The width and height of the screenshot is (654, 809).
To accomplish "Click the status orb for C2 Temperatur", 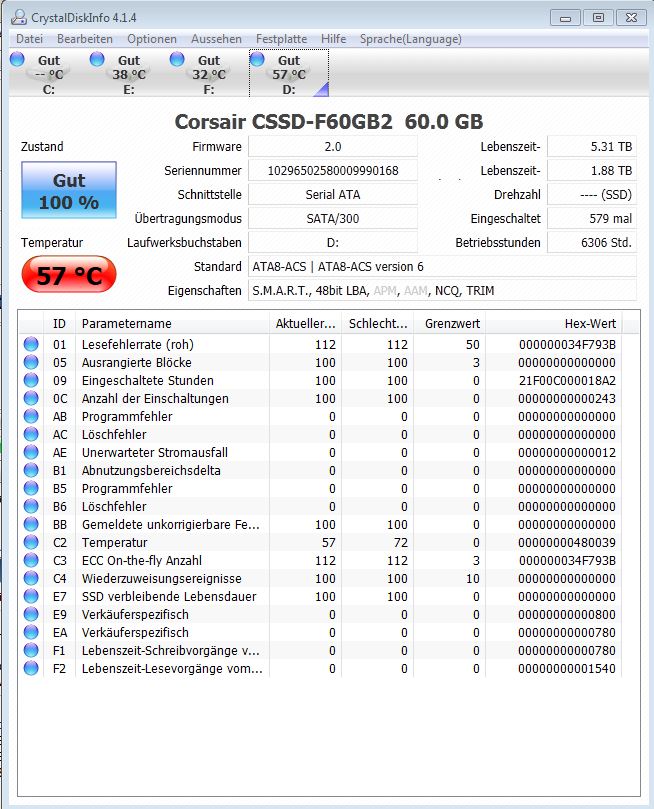I will (31, 542).
